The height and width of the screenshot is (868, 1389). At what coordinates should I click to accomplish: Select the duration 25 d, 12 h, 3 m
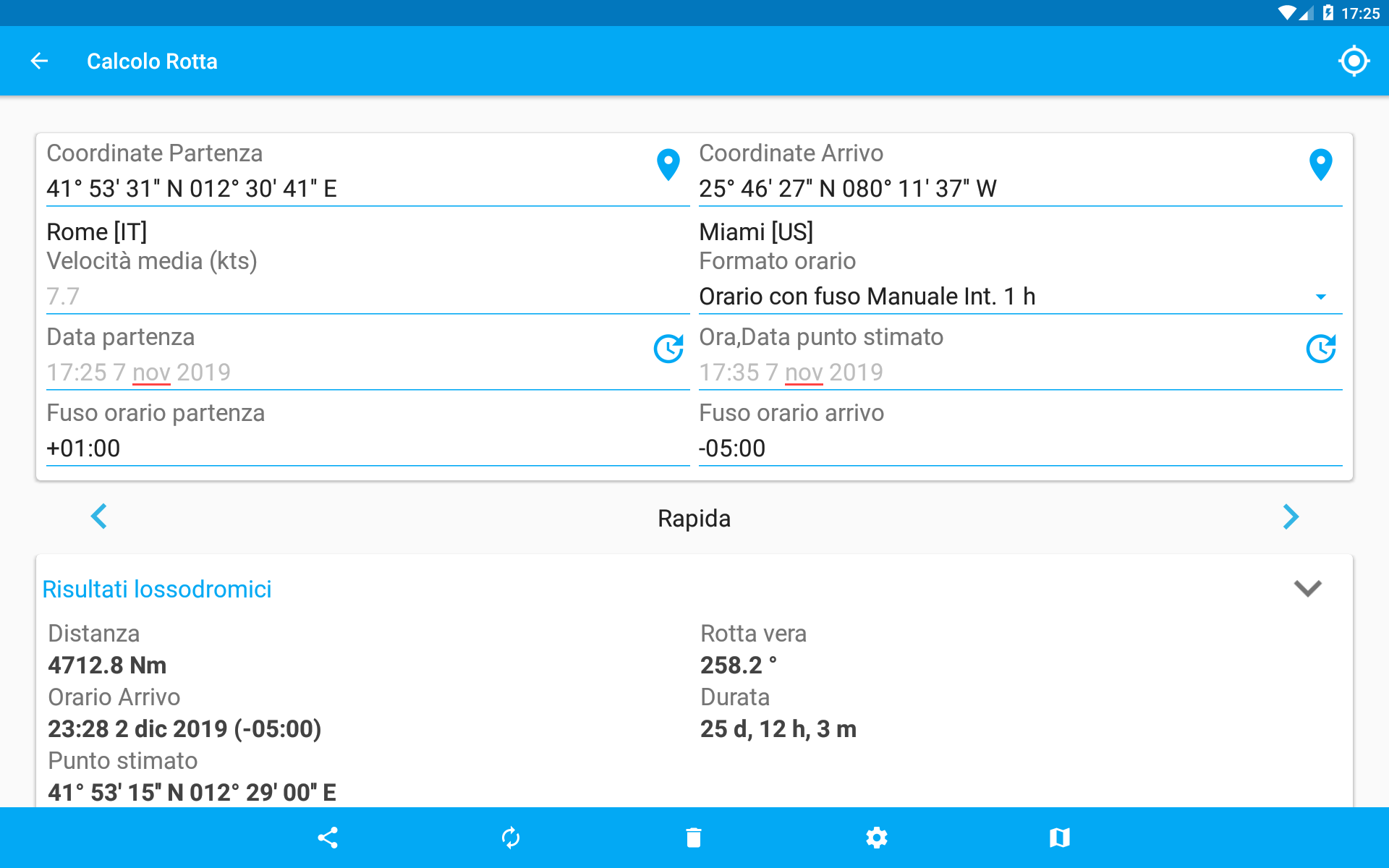778,729
